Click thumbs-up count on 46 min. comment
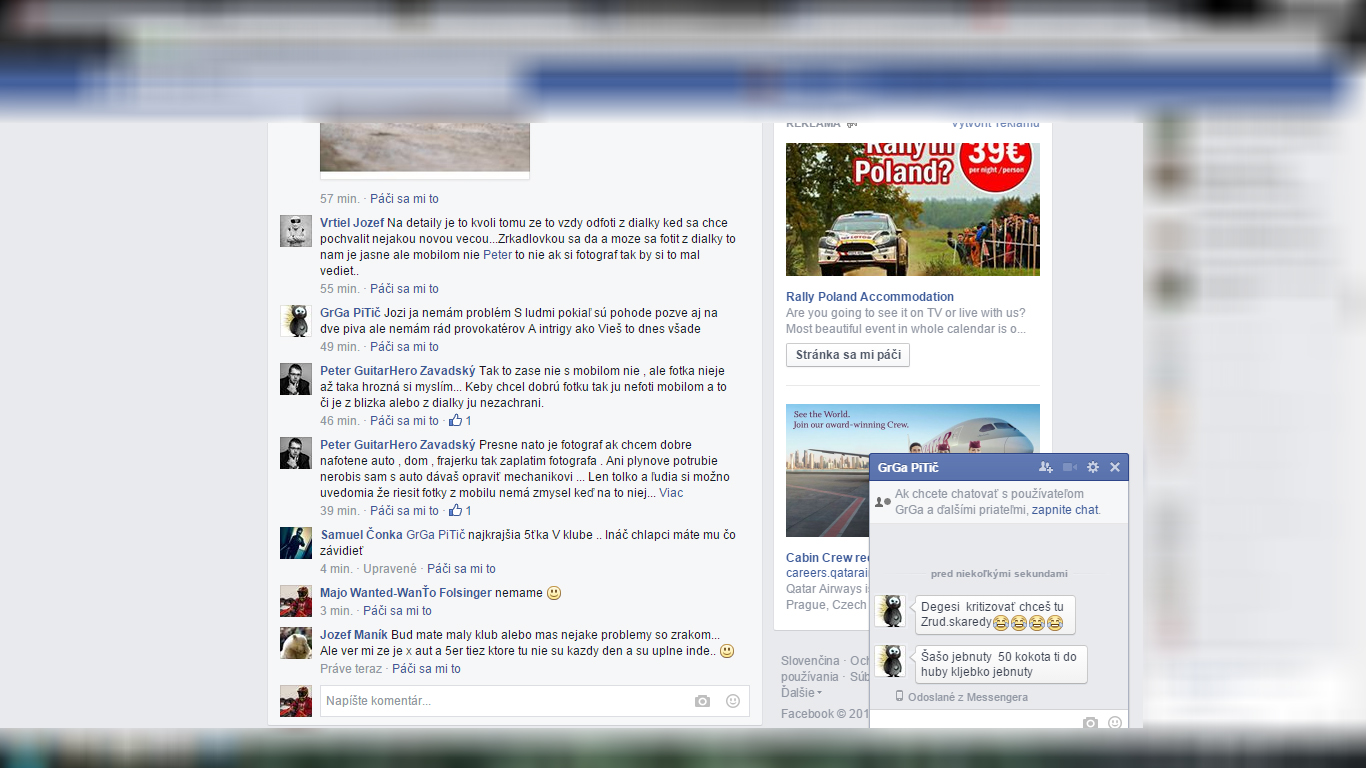The image size is (1366, 768). coord(460,421)
